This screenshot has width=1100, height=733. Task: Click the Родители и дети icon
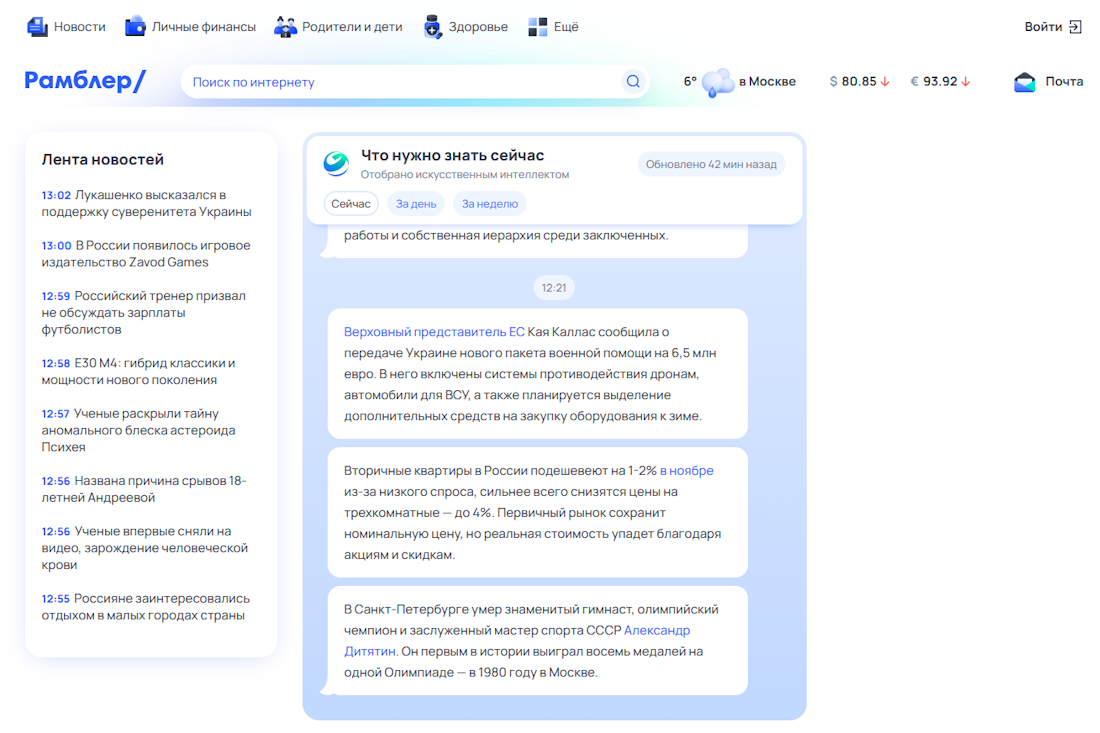[x=285, y=27]
